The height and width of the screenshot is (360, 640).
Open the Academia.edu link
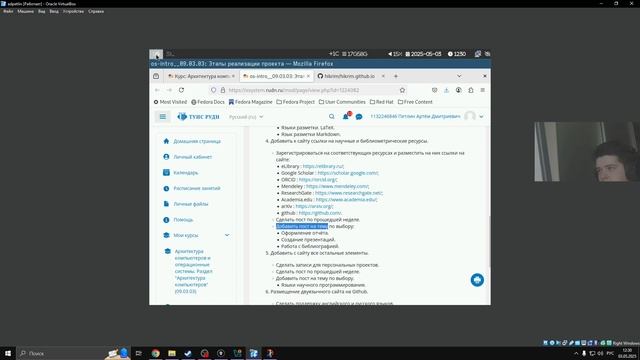point(346,200)
